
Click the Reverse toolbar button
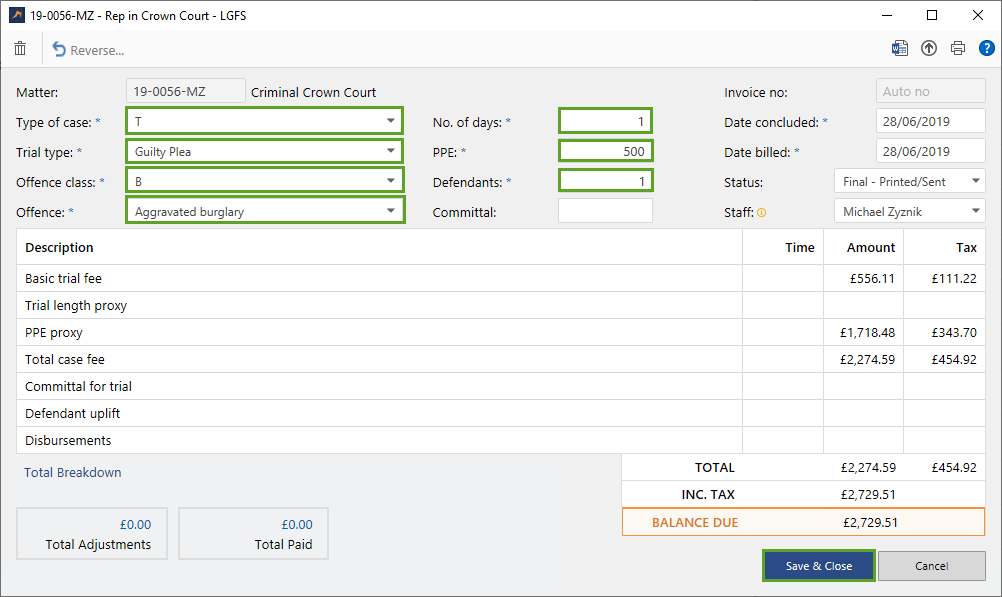click(88, 50)
